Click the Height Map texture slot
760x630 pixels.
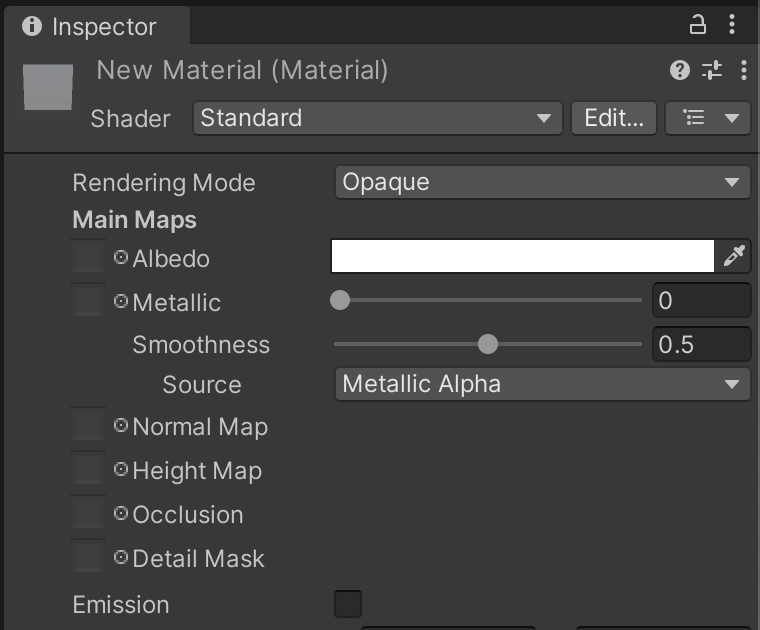pyautogui.click(x=88, y=470)
